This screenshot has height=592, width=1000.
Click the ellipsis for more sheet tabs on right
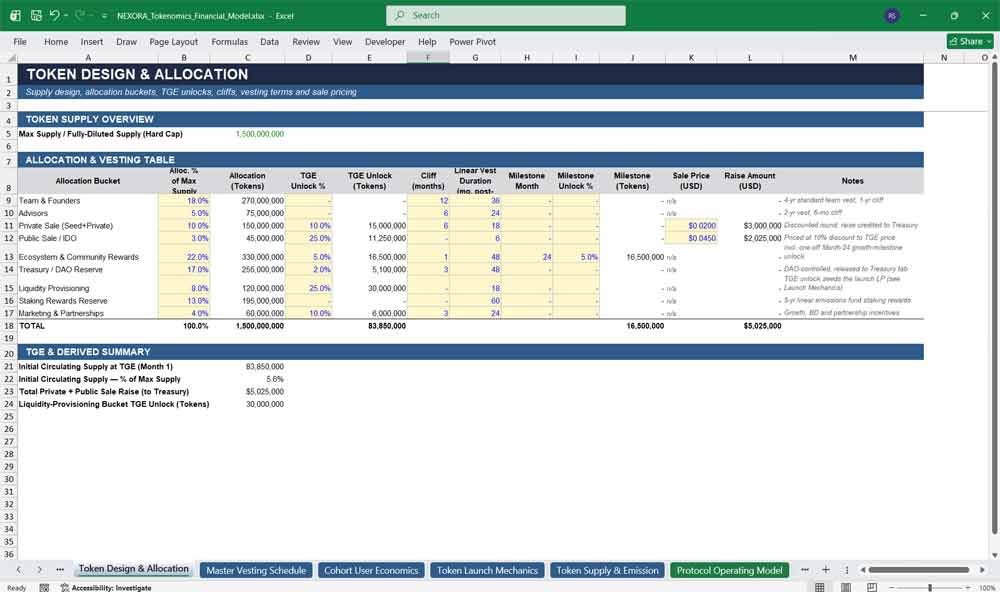coord(805,570)
